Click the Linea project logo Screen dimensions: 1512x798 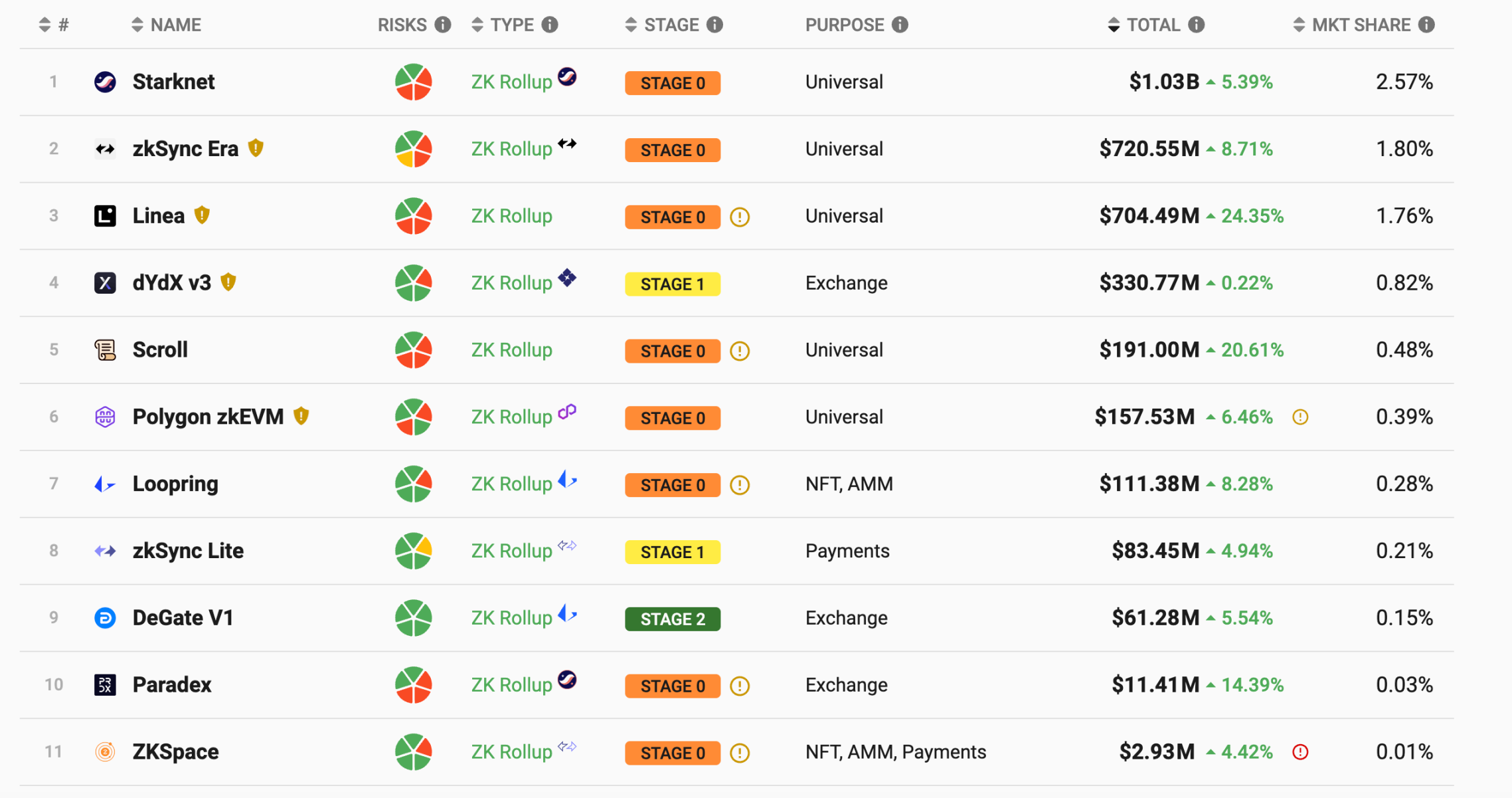105,216
